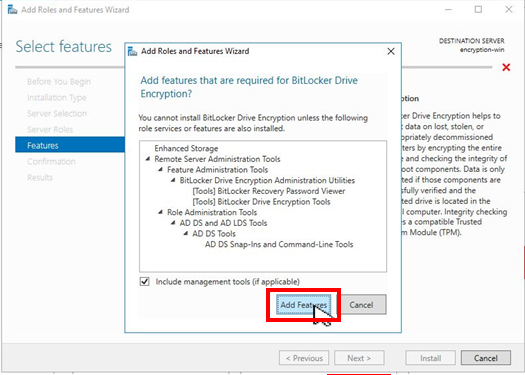This screenshot has width=525, height=375.
Task: Close the inner wizard dialog with X
Action: click(391, 51)
